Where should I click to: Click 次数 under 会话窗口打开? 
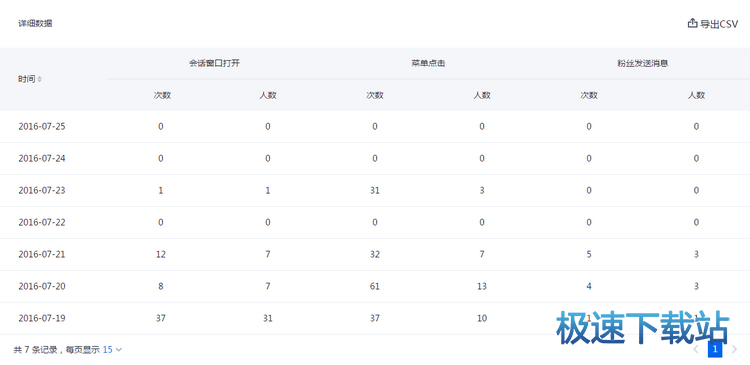(x=162, y=95)
